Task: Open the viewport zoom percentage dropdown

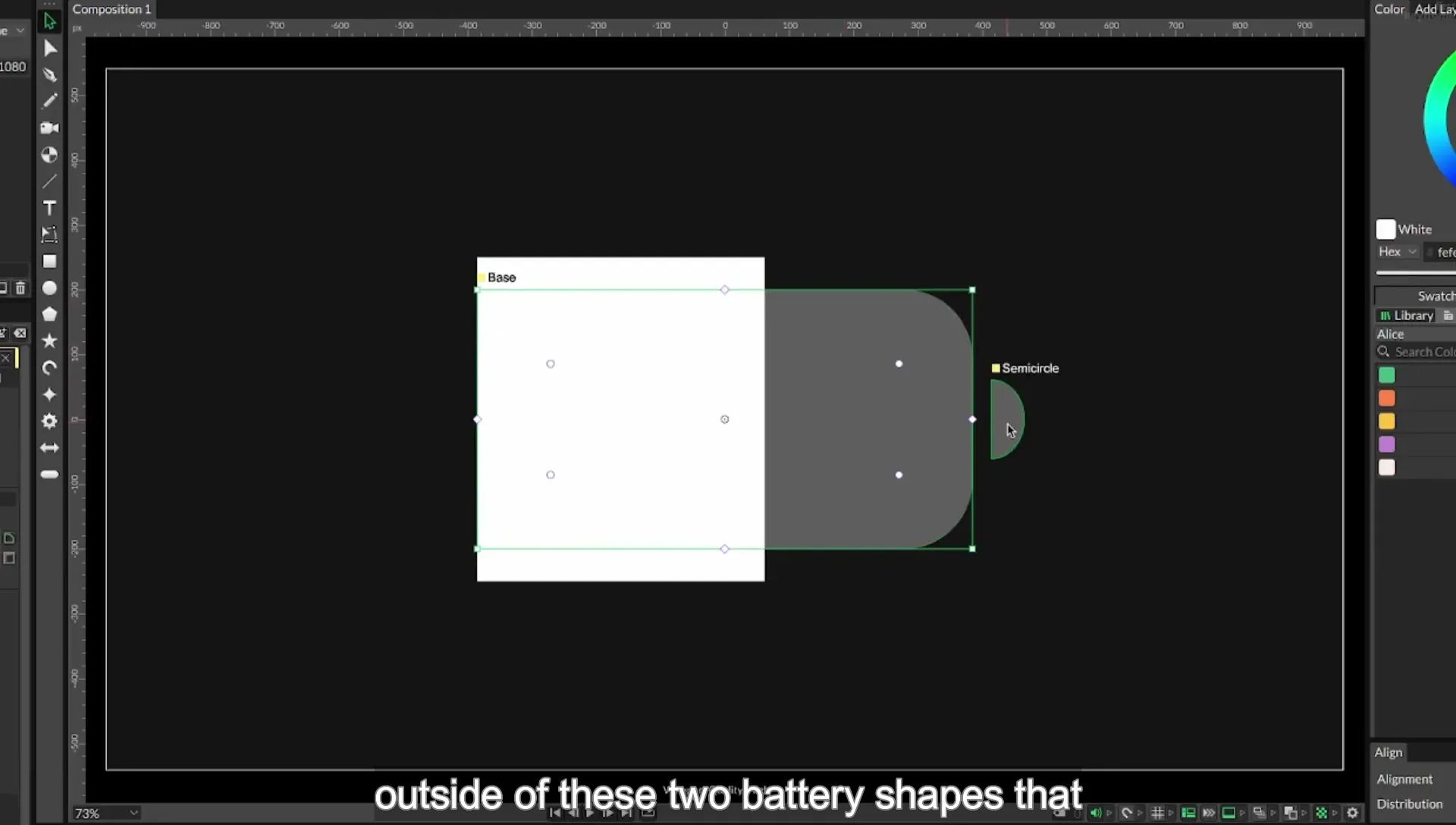Action: coord(106,813)
